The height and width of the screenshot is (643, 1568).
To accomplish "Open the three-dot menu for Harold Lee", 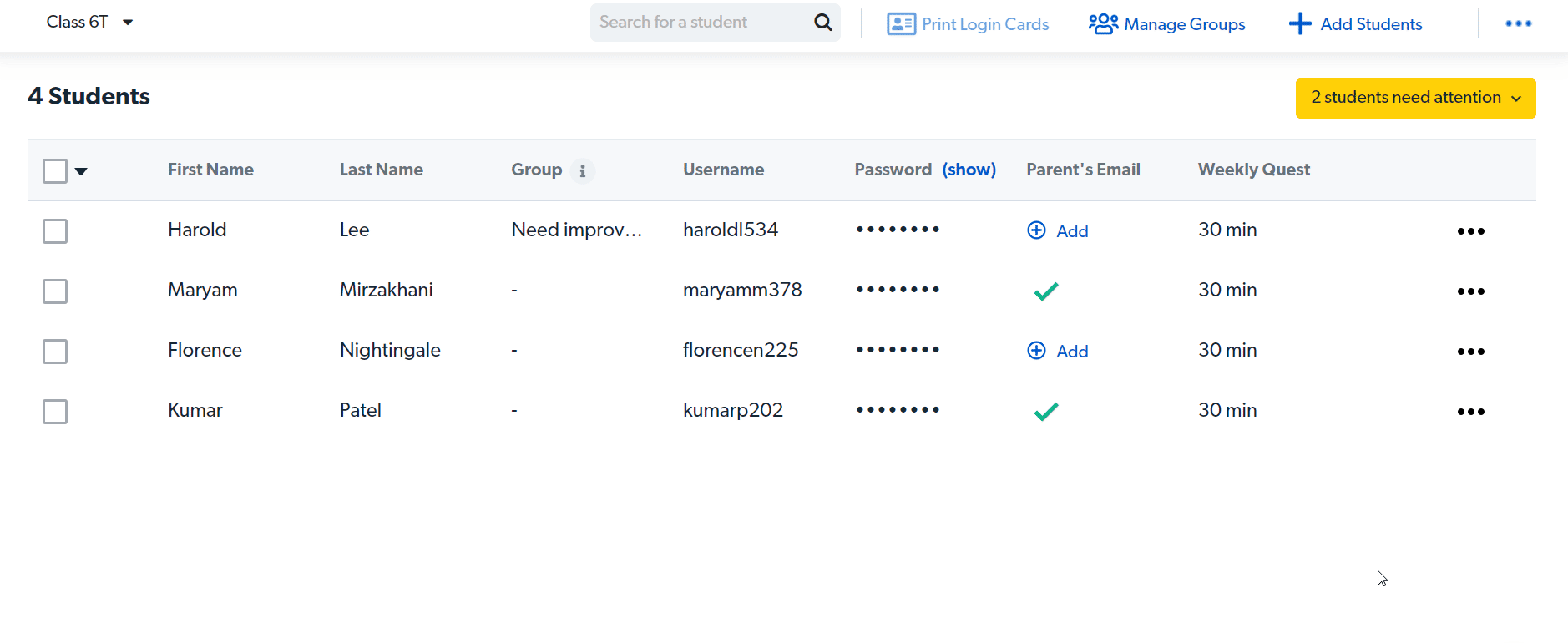I will (x=1470, y=231).
